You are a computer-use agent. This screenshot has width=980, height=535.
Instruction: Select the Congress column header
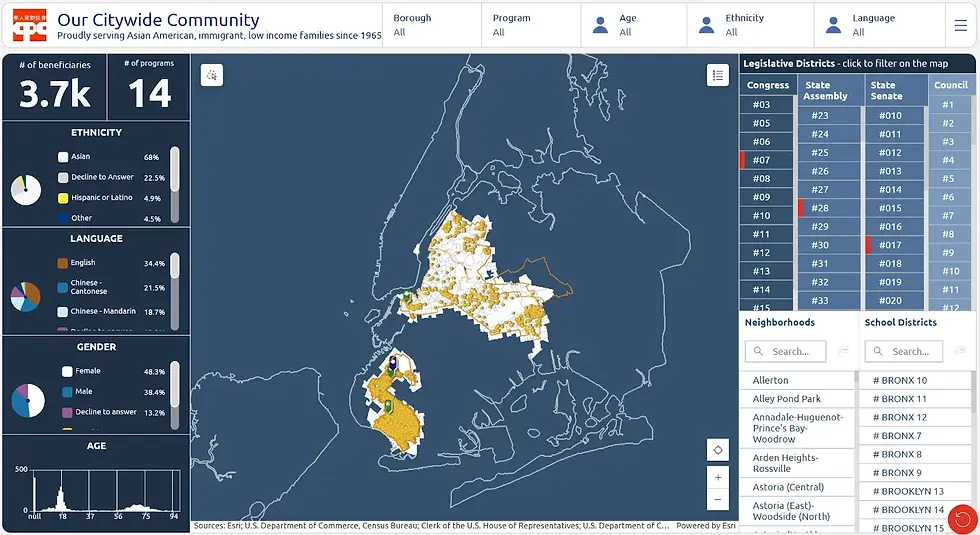pyautogui.click(x=768, y=85)
